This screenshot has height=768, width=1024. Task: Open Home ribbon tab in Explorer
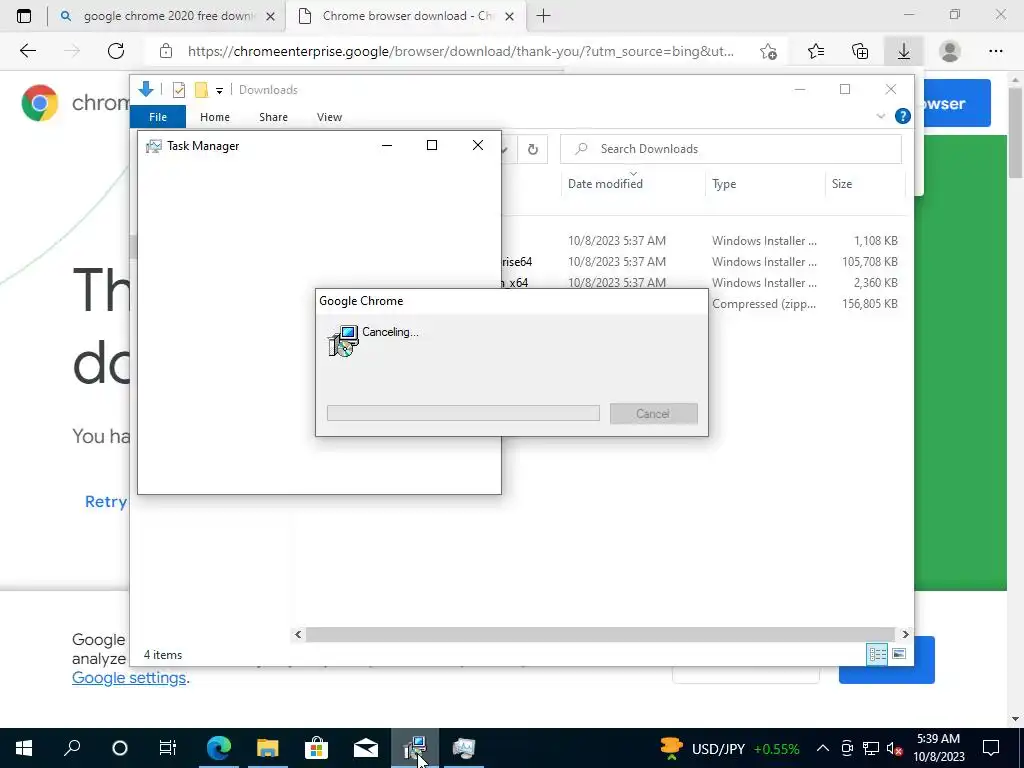pyautogui.click(x=215, y=117)
